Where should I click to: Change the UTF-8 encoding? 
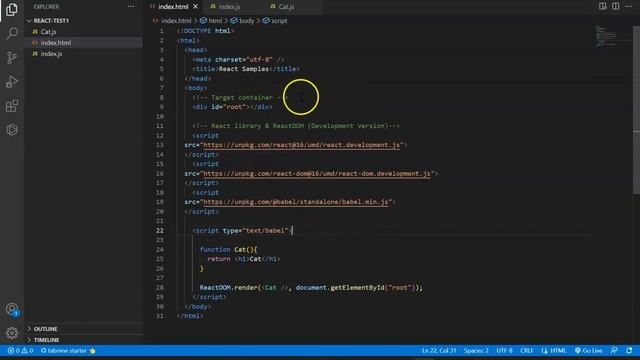pyautogui.click(x=504, y=351)
